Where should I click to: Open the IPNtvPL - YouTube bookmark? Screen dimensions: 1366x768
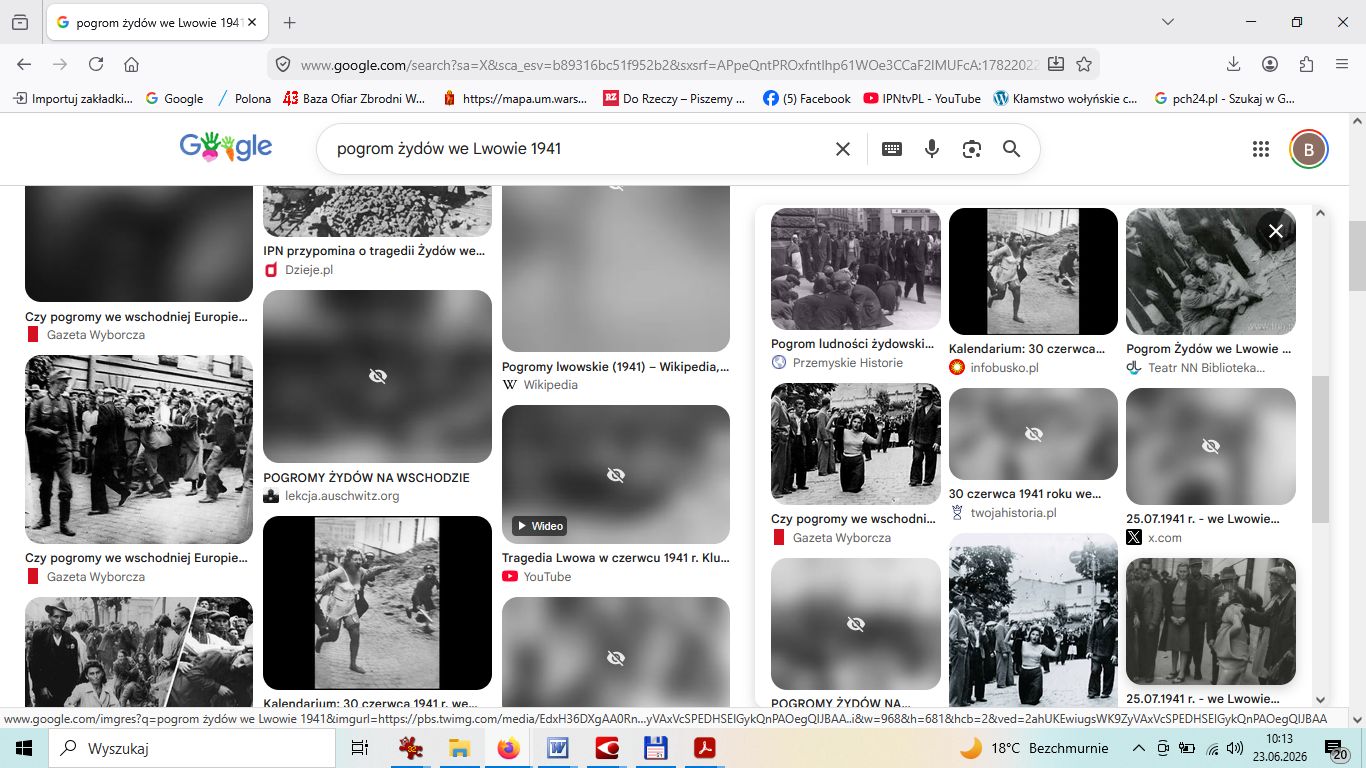[922, 99]
